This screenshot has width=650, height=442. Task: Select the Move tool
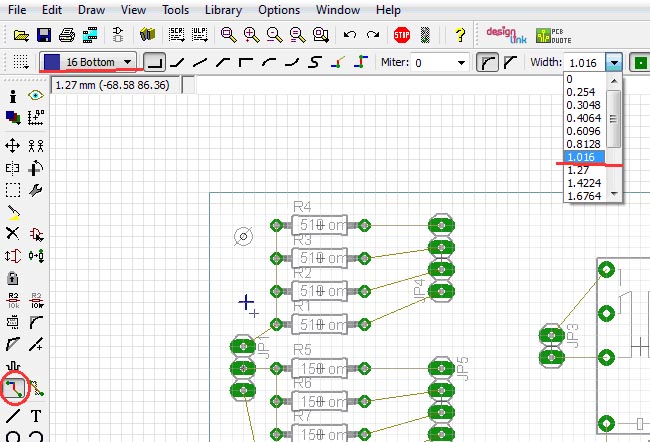coord(13,145)
